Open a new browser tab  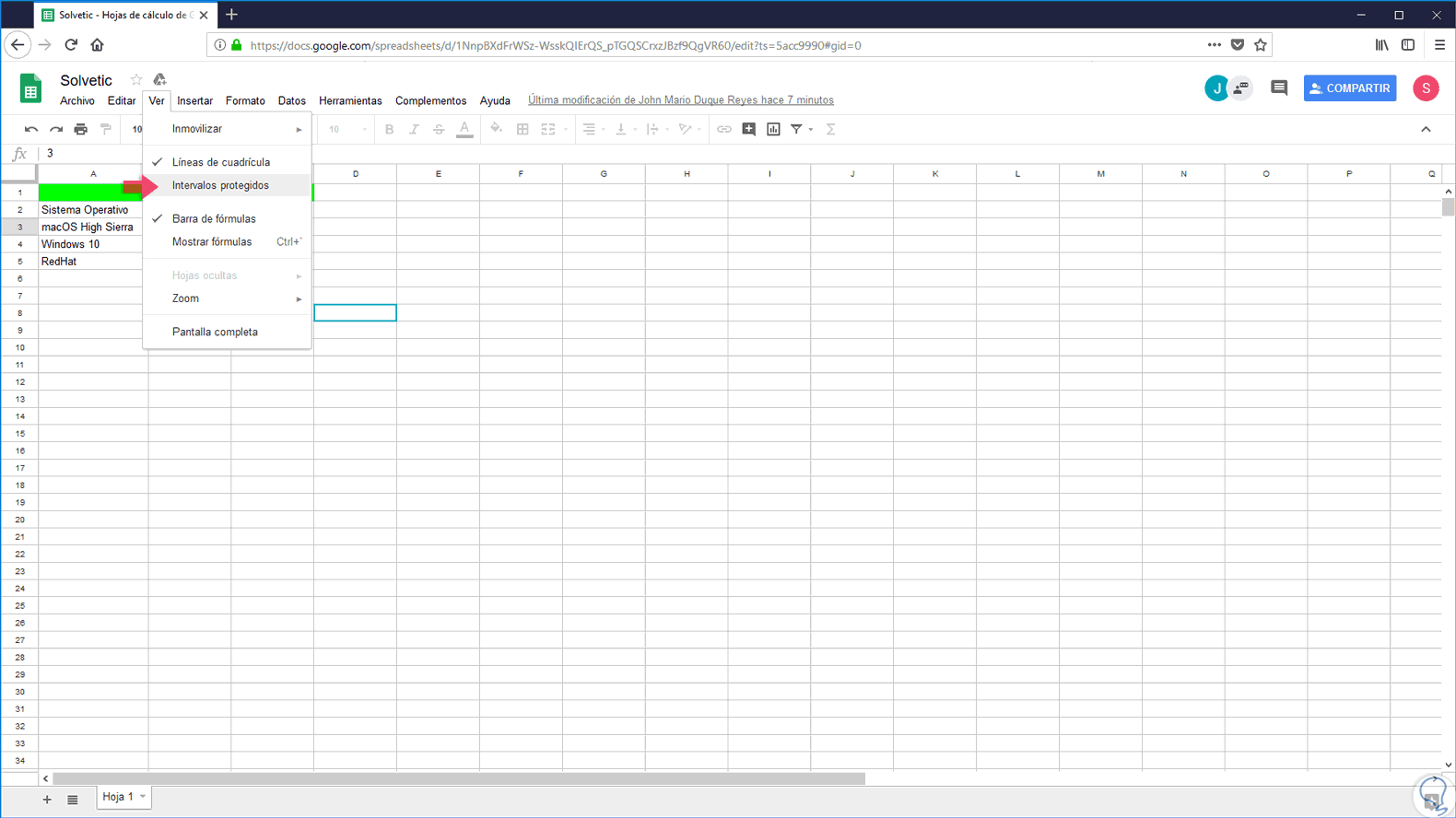231,15
